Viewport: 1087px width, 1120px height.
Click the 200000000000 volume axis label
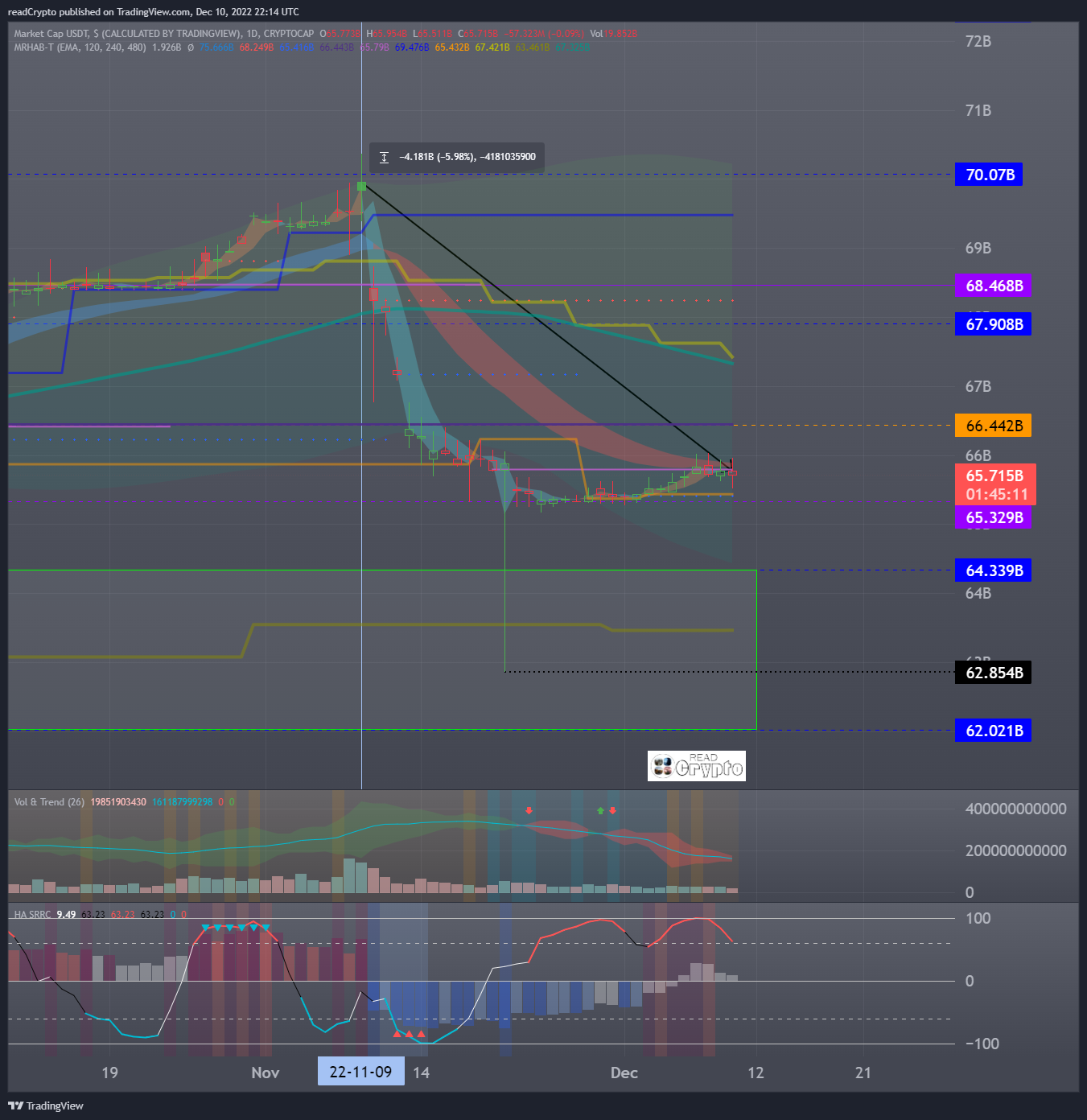tap(1016, 850)
